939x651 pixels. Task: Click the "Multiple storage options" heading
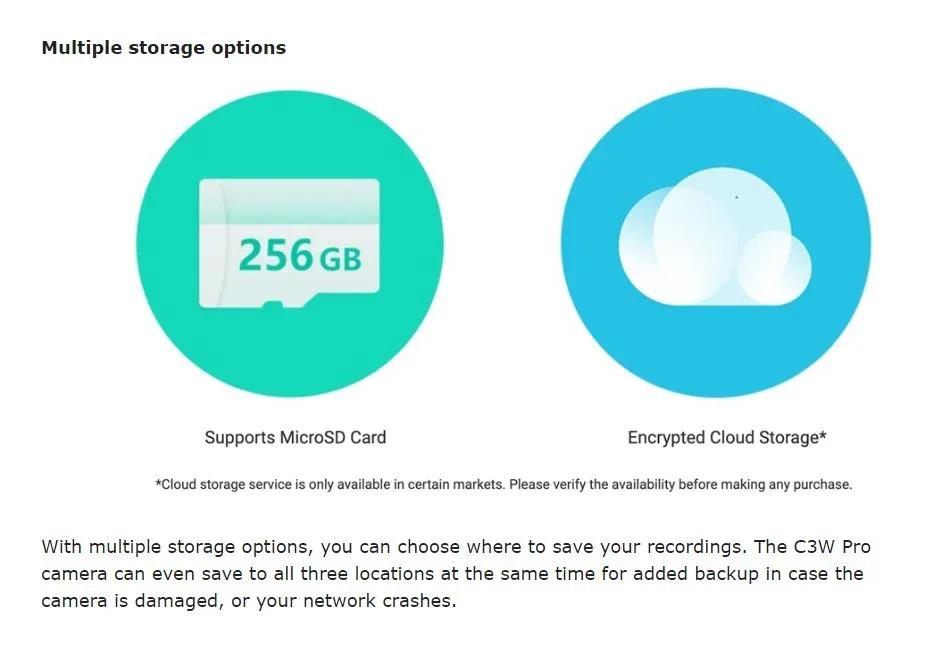[163, 48]
